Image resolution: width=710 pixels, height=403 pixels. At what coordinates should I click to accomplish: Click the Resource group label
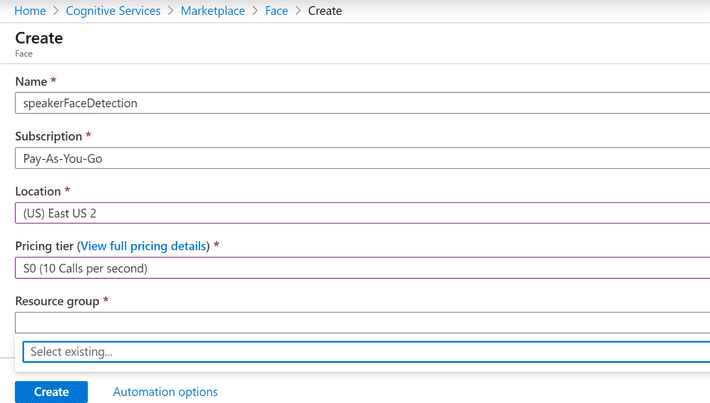(57, 301)
